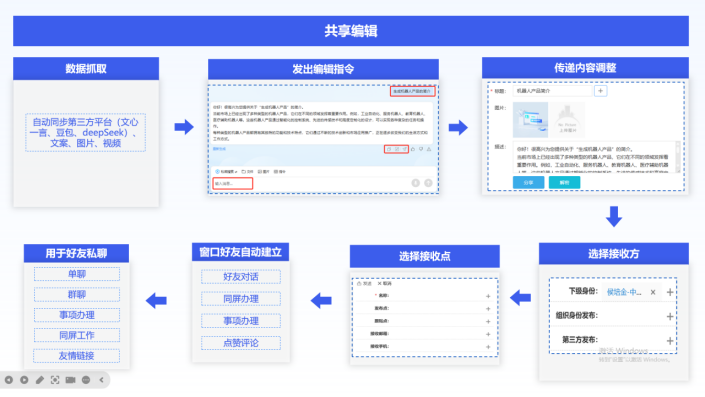Click plus icon on the 发布点 row
This screenshot has height=397, width=705.
[x=488, y=309]
